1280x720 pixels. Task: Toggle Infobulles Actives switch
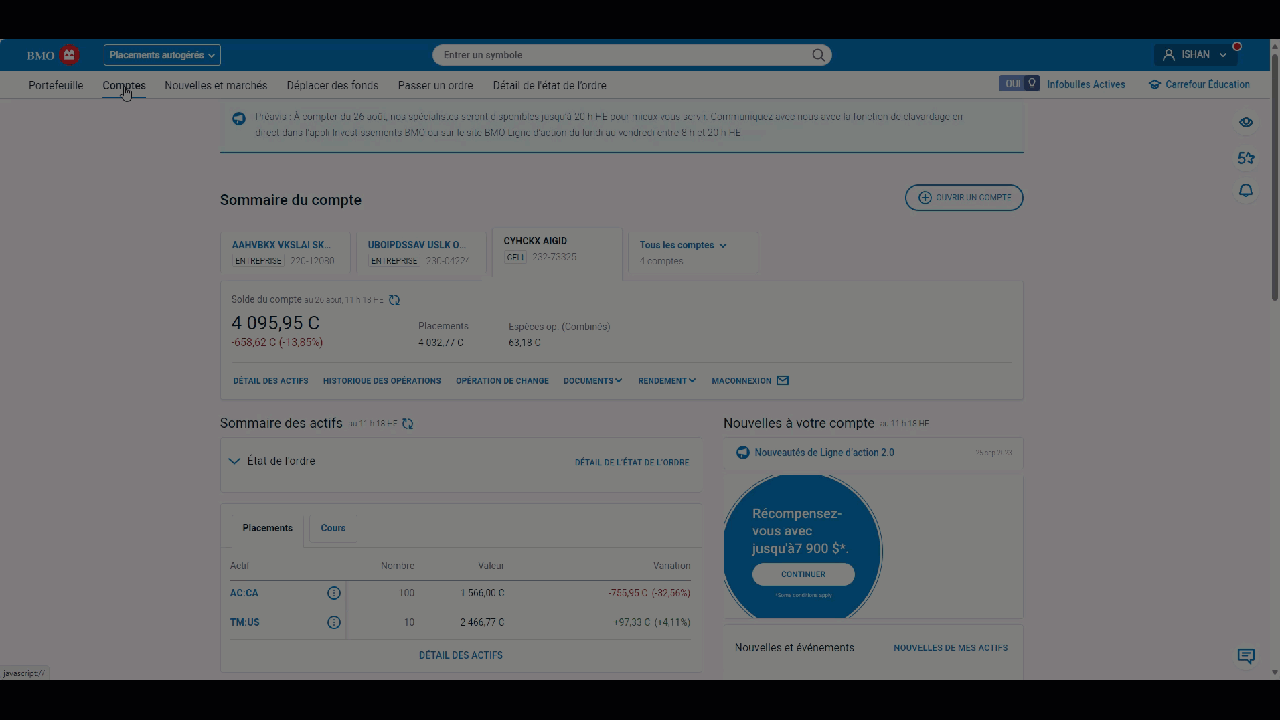(1019, 84)
